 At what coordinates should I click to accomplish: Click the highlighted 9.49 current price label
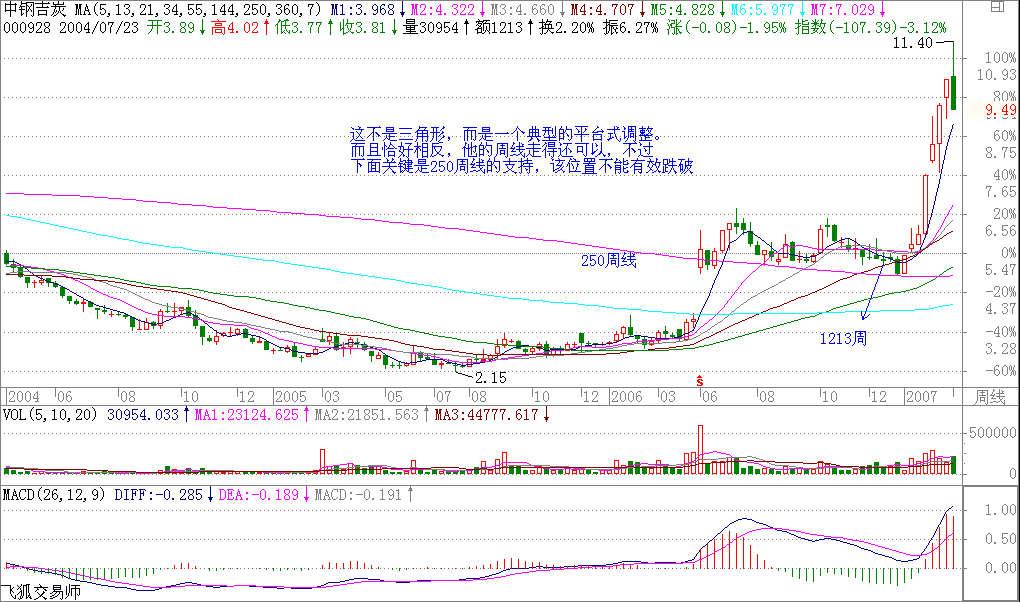pos(999,110)
